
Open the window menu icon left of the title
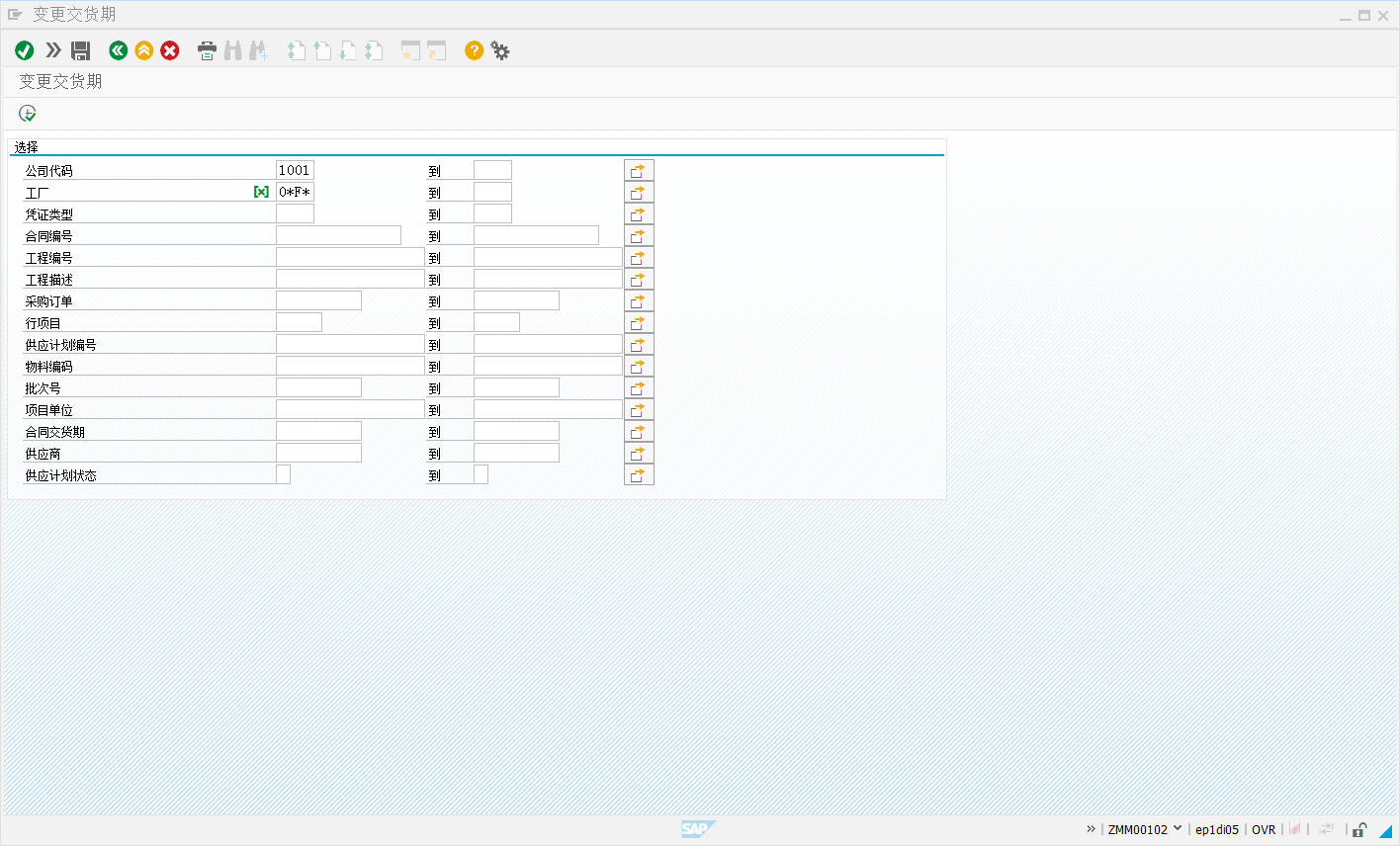click(15, 15)
